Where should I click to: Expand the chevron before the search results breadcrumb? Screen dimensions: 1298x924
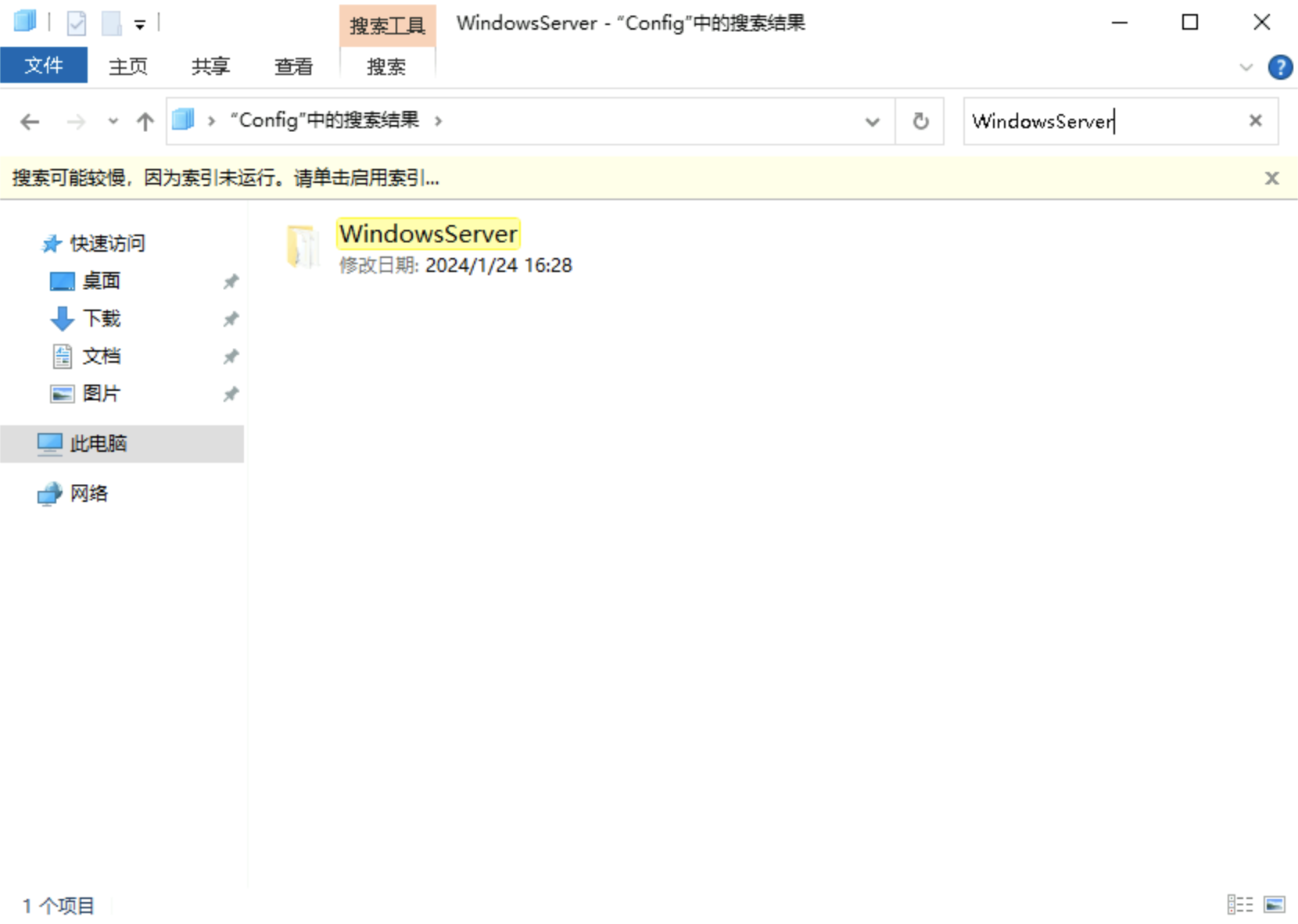tap(211, 120)
